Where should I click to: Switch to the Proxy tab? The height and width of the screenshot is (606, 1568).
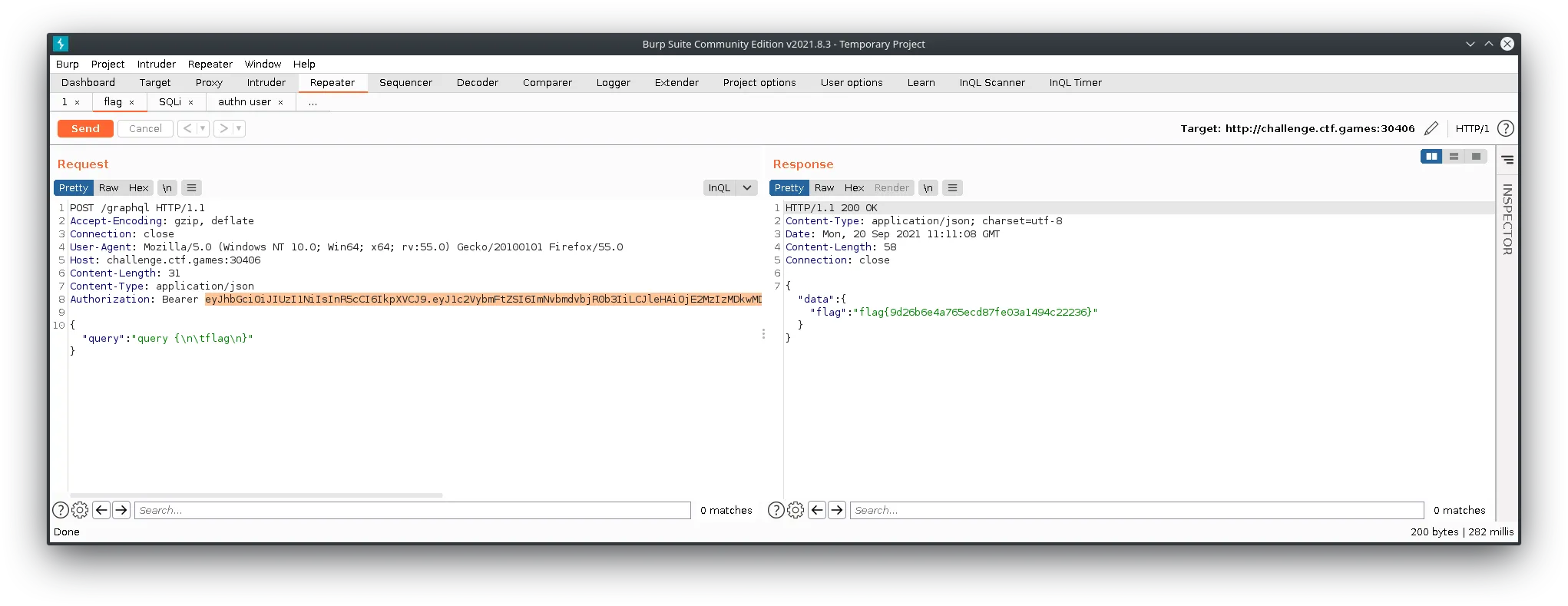tap(209, 82)
